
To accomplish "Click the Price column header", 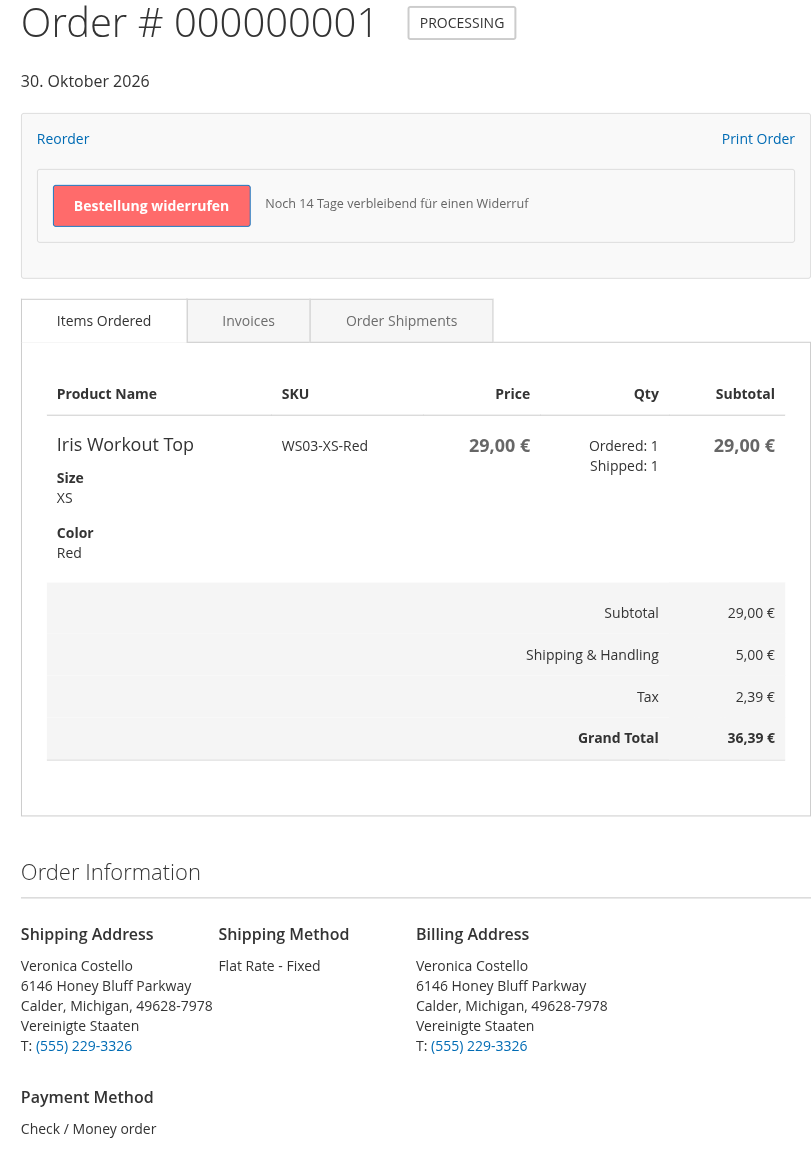I will [512, 394].
